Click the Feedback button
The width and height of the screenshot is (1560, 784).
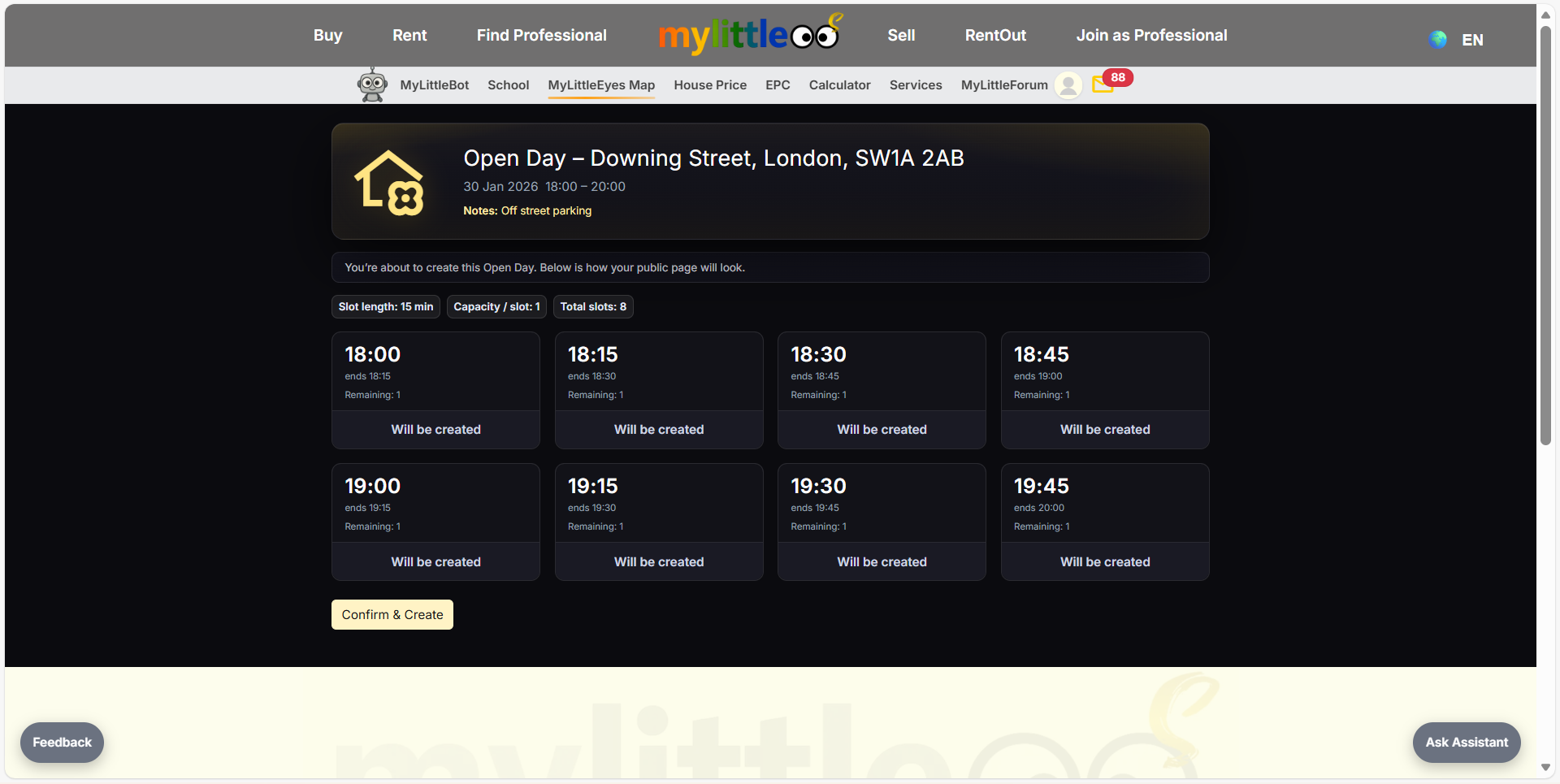click(62, 742)
